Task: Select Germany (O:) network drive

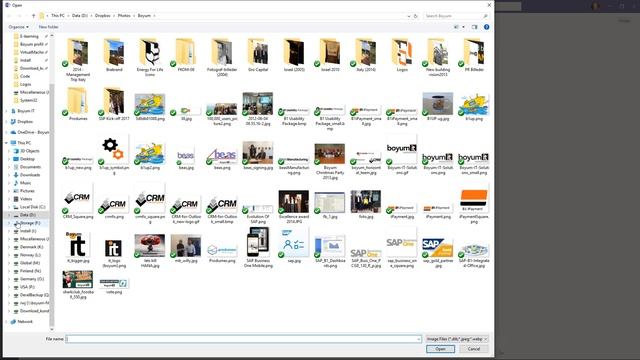Action: (x=32, y=279)
